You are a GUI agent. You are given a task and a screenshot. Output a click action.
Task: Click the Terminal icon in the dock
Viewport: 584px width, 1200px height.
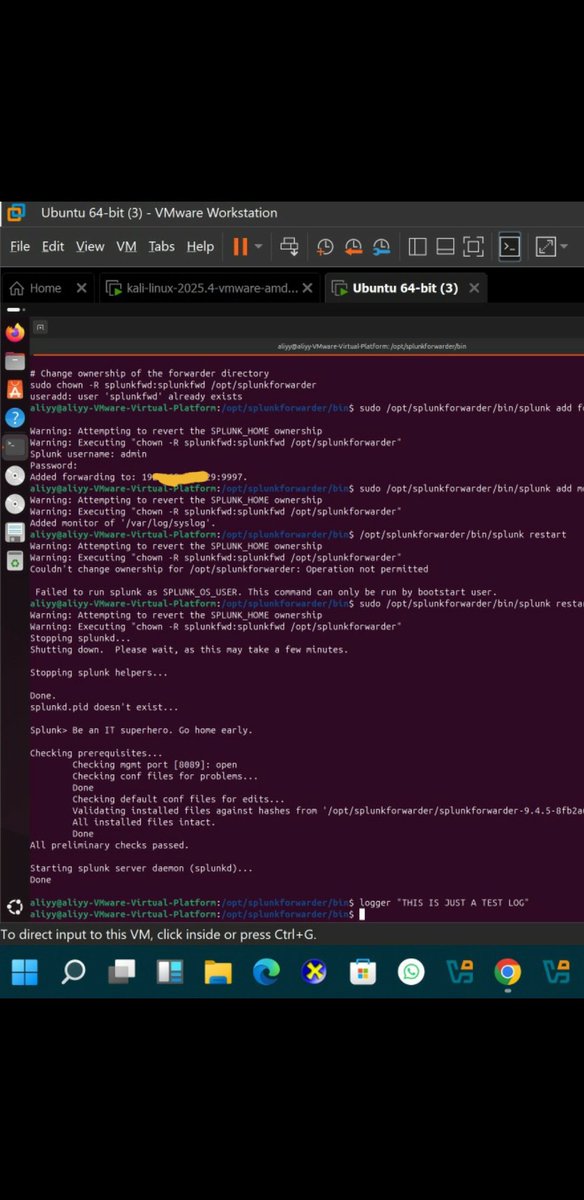pos(15,446)
